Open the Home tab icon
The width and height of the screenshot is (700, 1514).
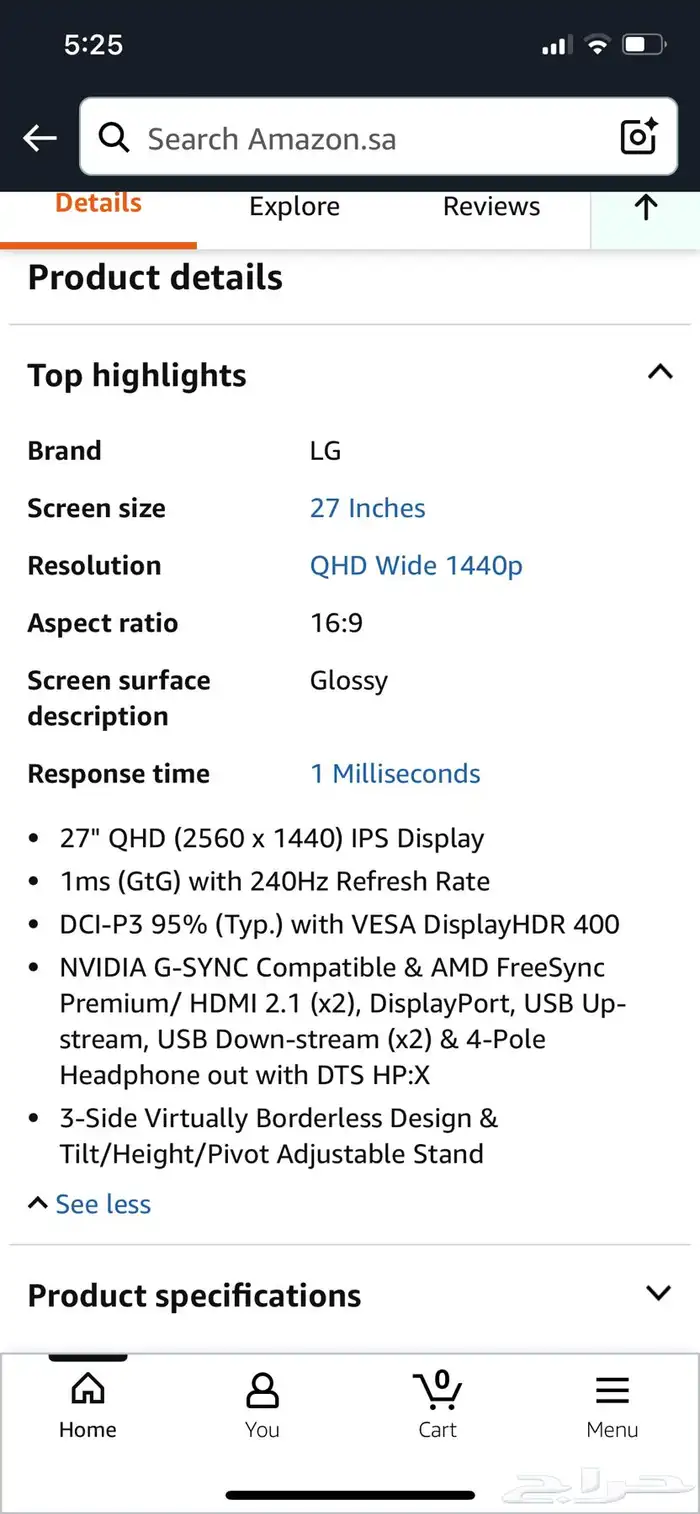pyautogui.click(x=86, y=1388)
